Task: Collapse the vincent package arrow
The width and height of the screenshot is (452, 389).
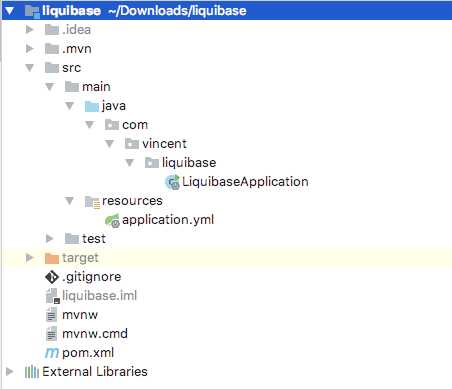Action: click(110, 144)
